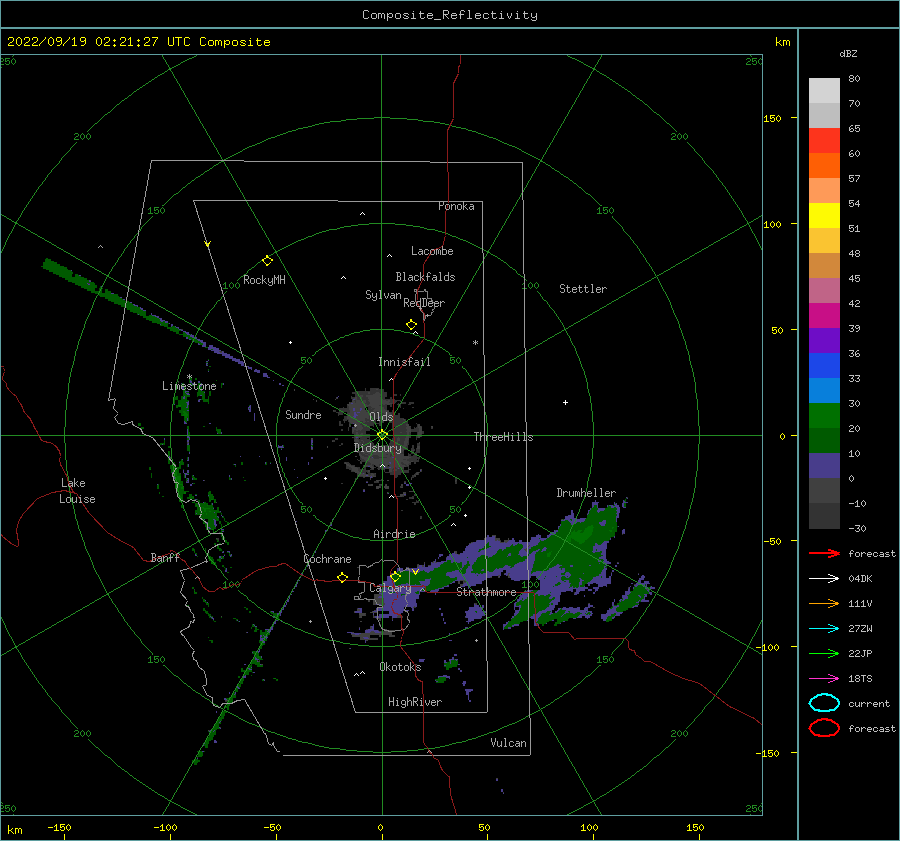Click the HighRiver label
Image resolution: width=900 pixels, height=841 pixels.
click(415, 703)
